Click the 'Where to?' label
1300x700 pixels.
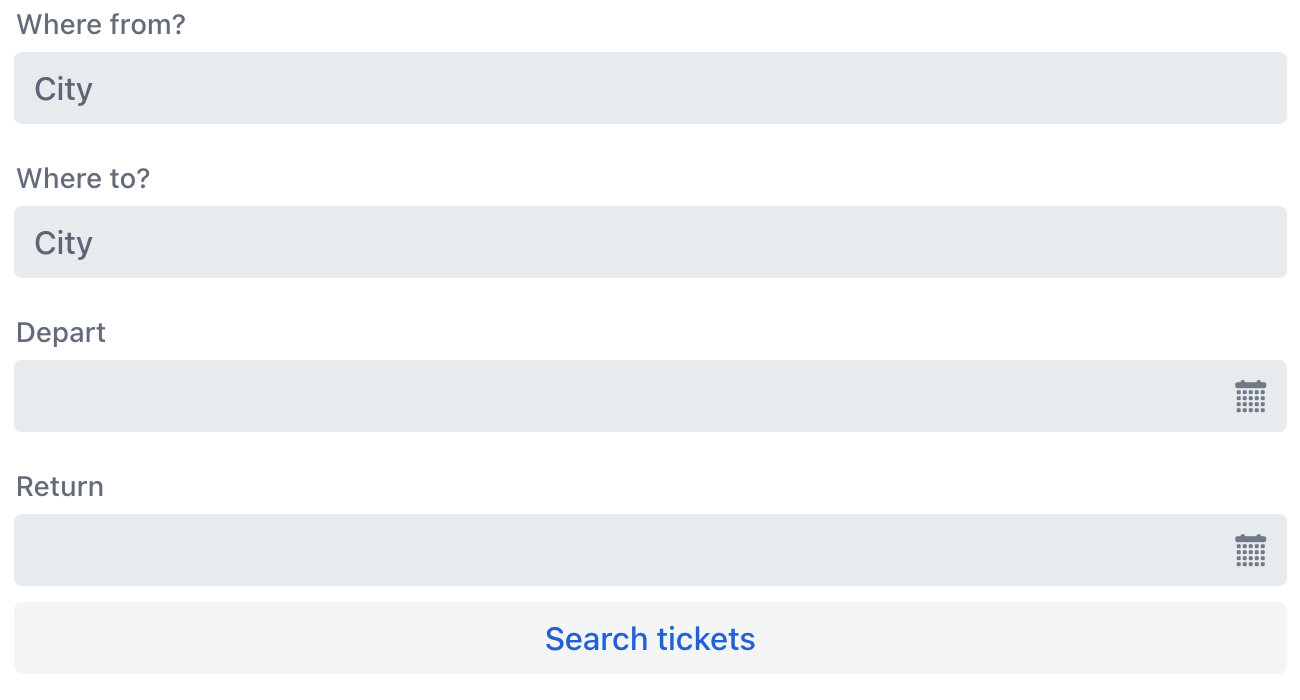tap(83, 179)
